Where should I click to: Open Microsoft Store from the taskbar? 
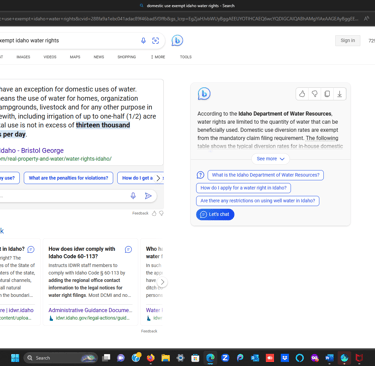[195, 358]
